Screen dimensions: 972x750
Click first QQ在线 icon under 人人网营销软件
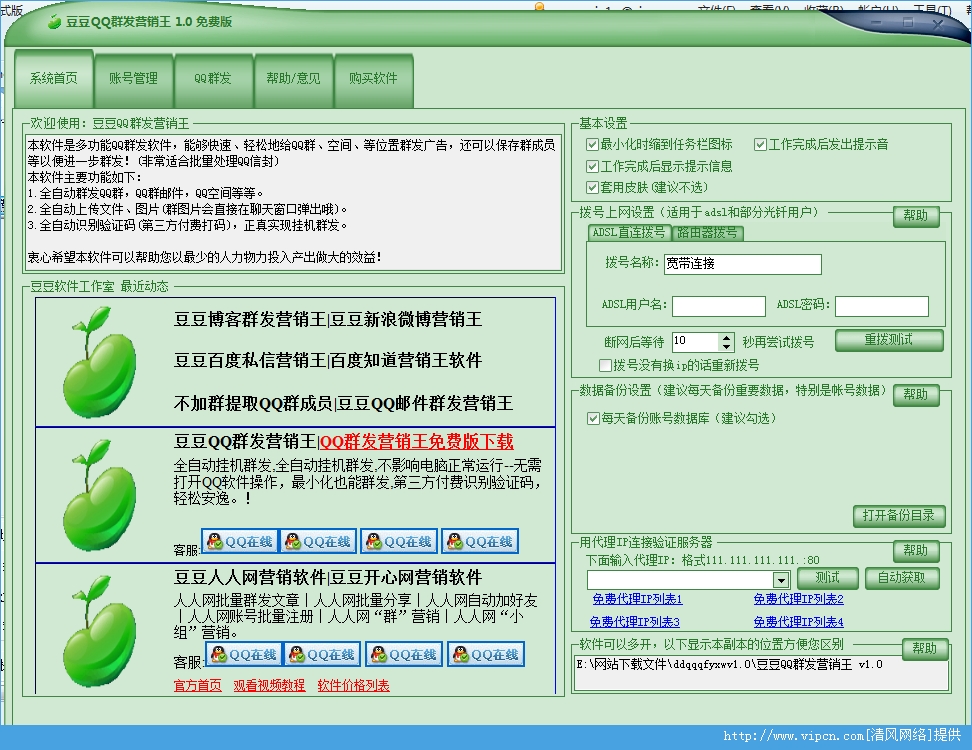[x=244, y=655]
